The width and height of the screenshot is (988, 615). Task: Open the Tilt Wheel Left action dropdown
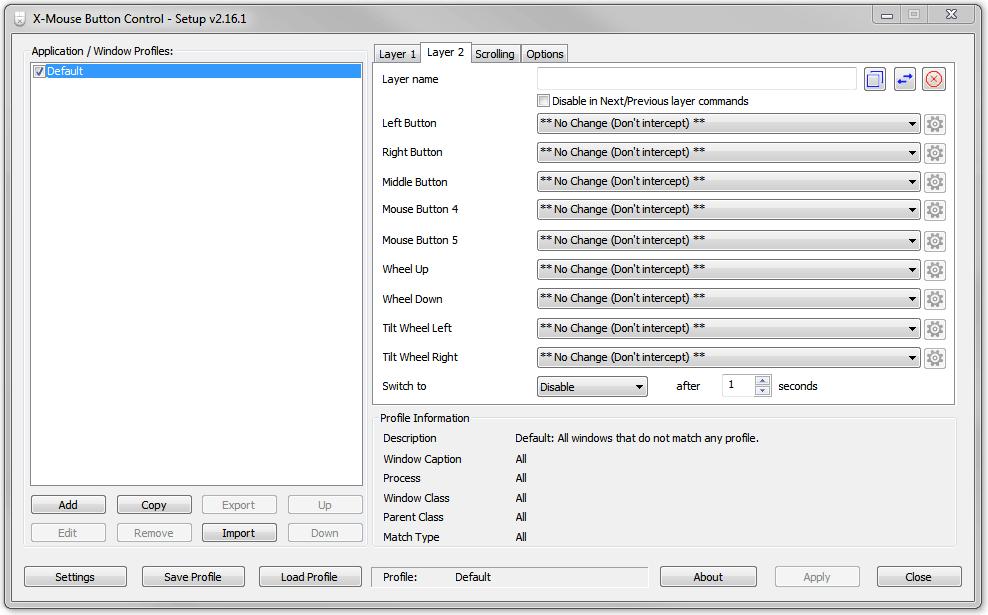[x=728, y=328]
